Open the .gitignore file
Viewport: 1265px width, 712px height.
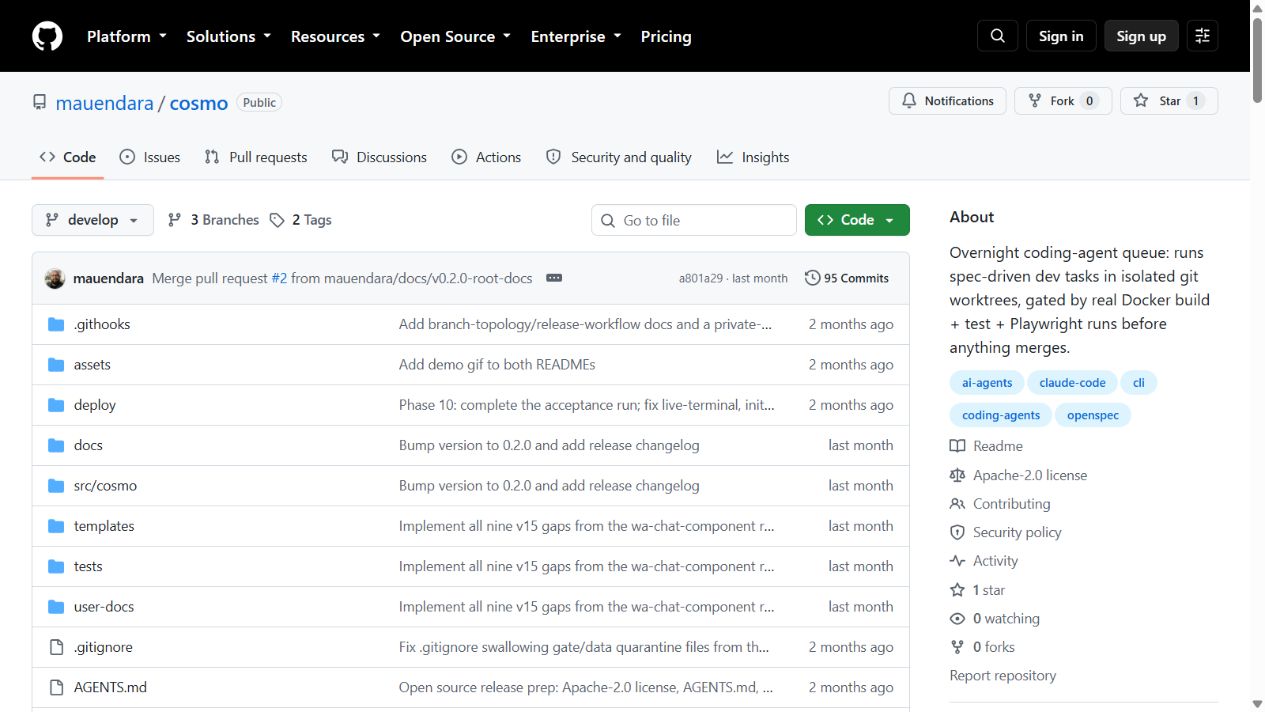(x=103, y=647)
